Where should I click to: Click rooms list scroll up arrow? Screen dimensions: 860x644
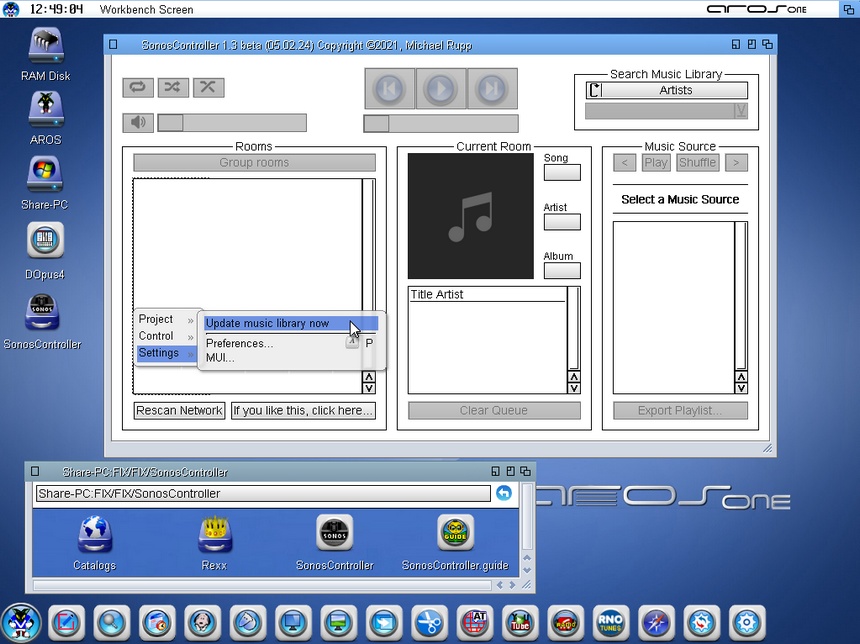pos(369,377)
